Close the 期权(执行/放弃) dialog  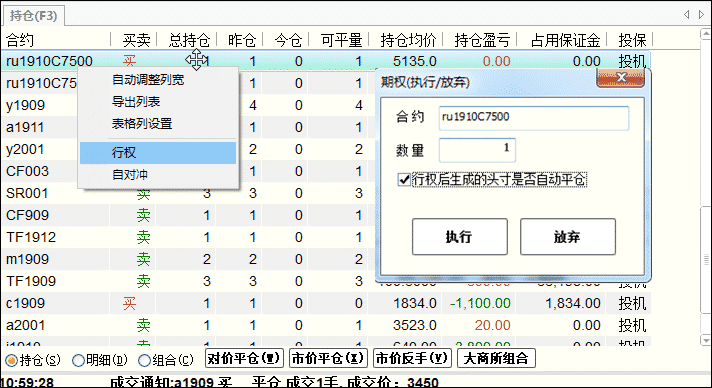(620, 78)
